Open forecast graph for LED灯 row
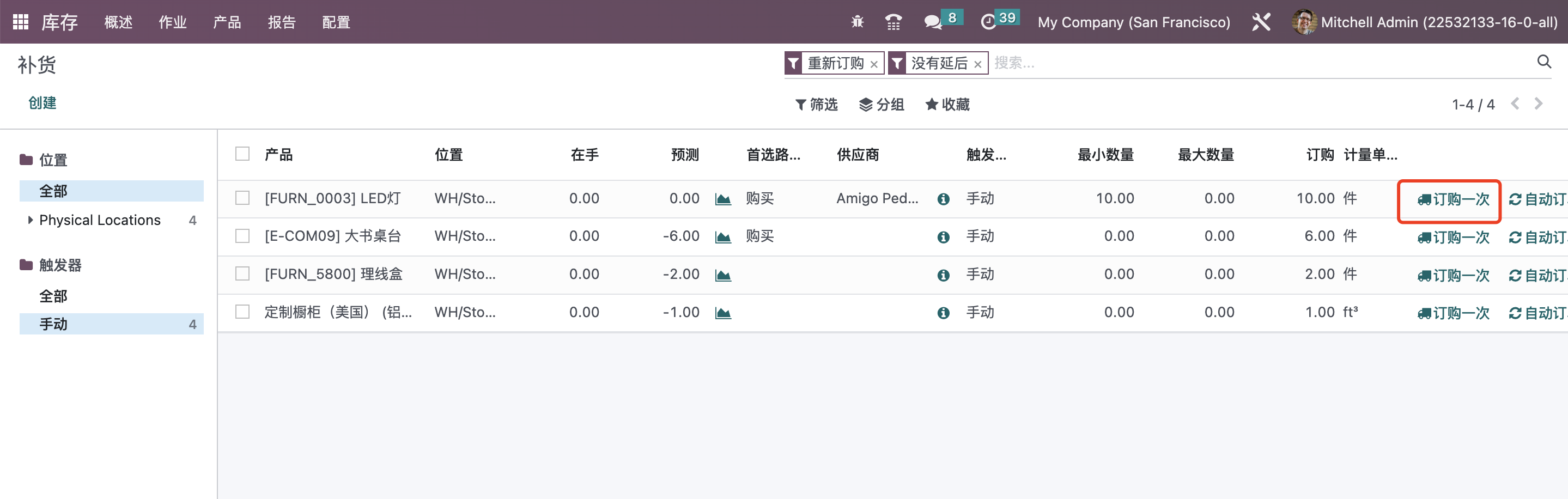 pos(722,199)
